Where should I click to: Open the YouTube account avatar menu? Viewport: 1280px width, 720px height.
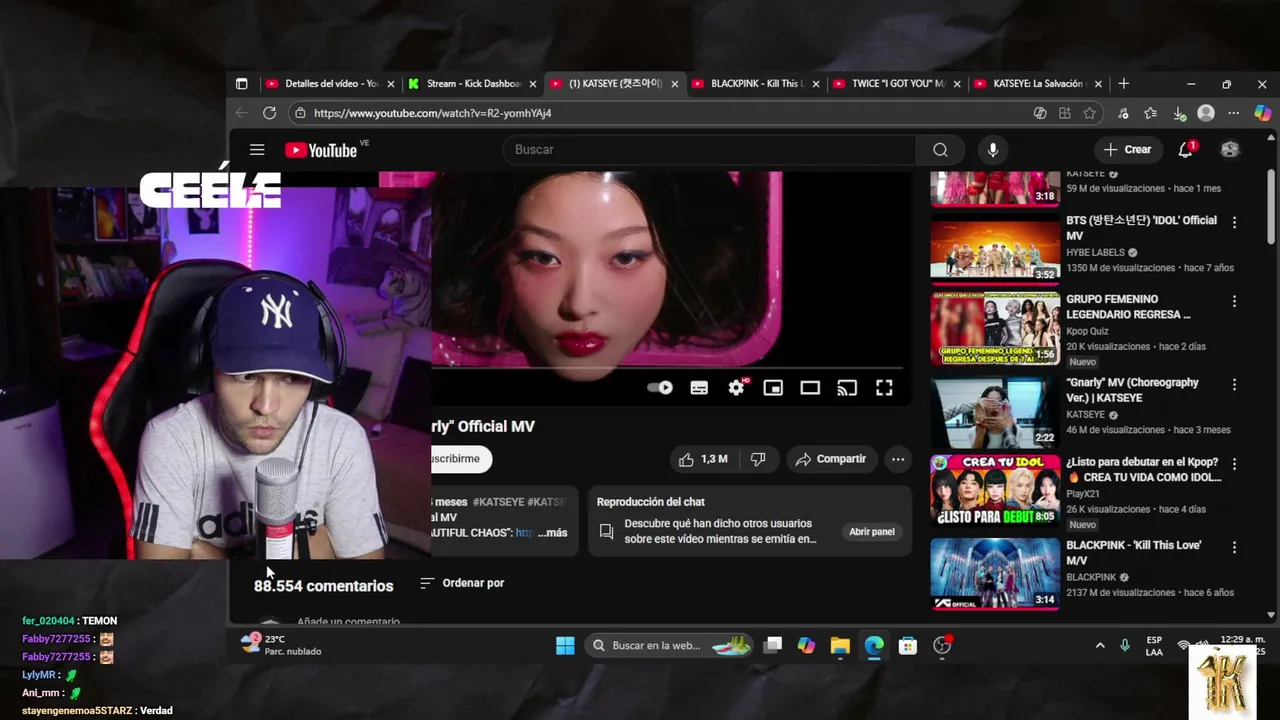(x=1230, y=150)
